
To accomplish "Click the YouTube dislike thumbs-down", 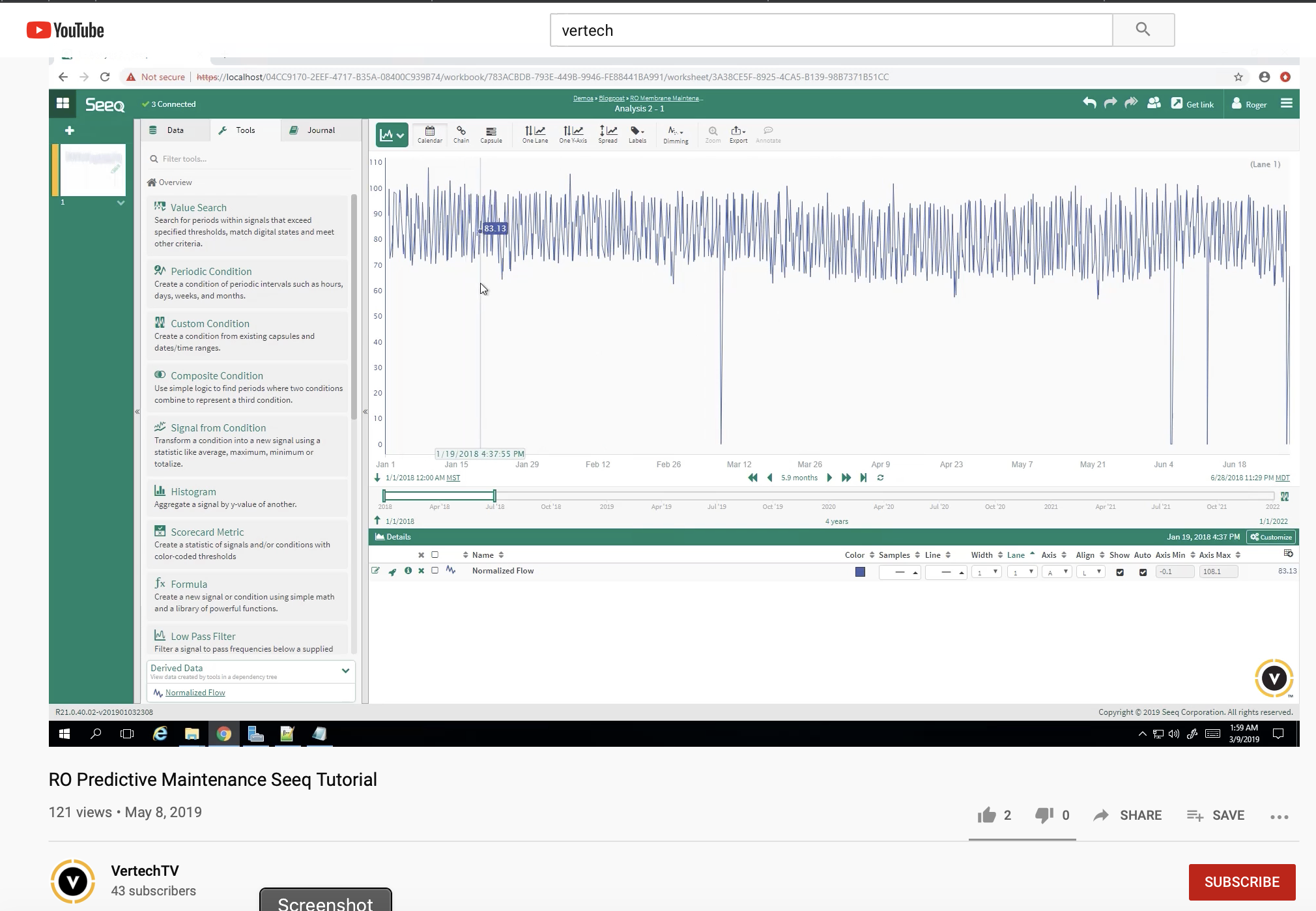I will [x=1044, y=815].
